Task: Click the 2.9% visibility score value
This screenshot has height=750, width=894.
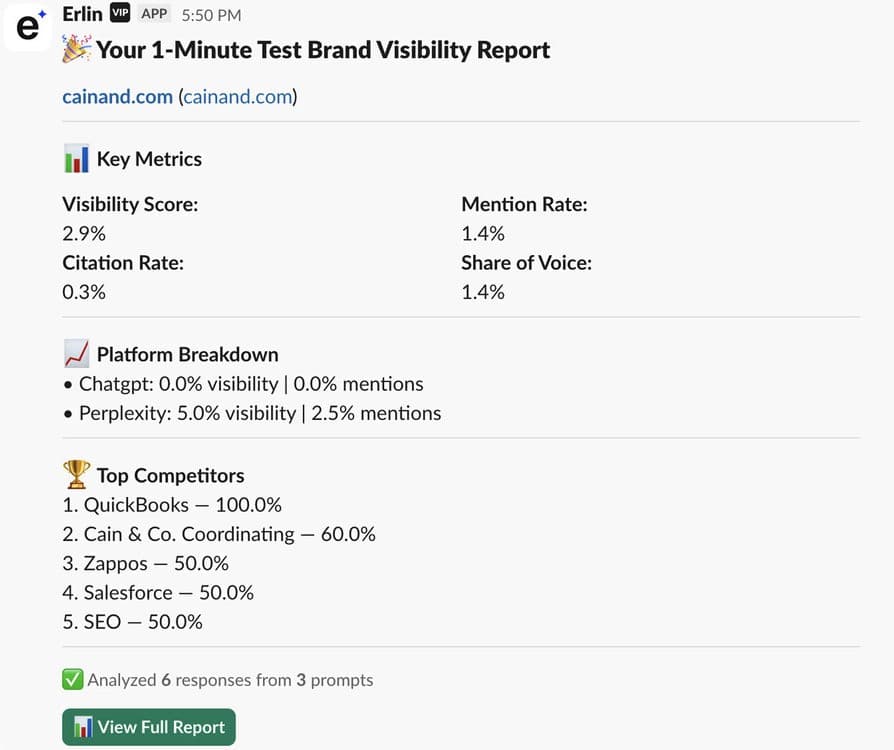Action: (84, 233)
